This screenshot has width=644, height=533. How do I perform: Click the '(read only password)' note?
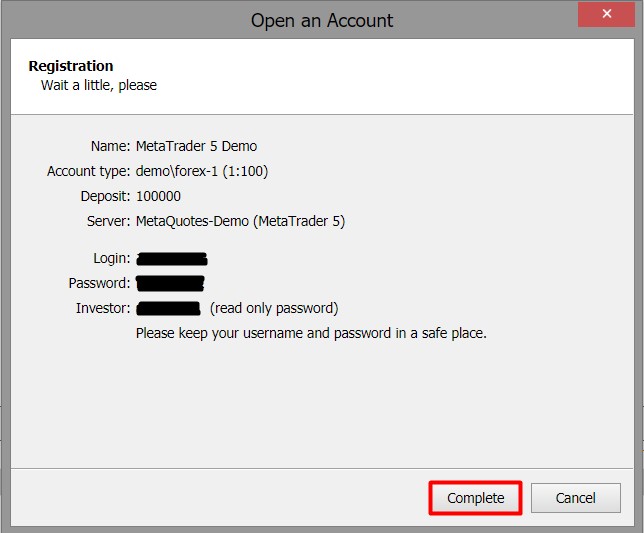[x=274, y=308]
